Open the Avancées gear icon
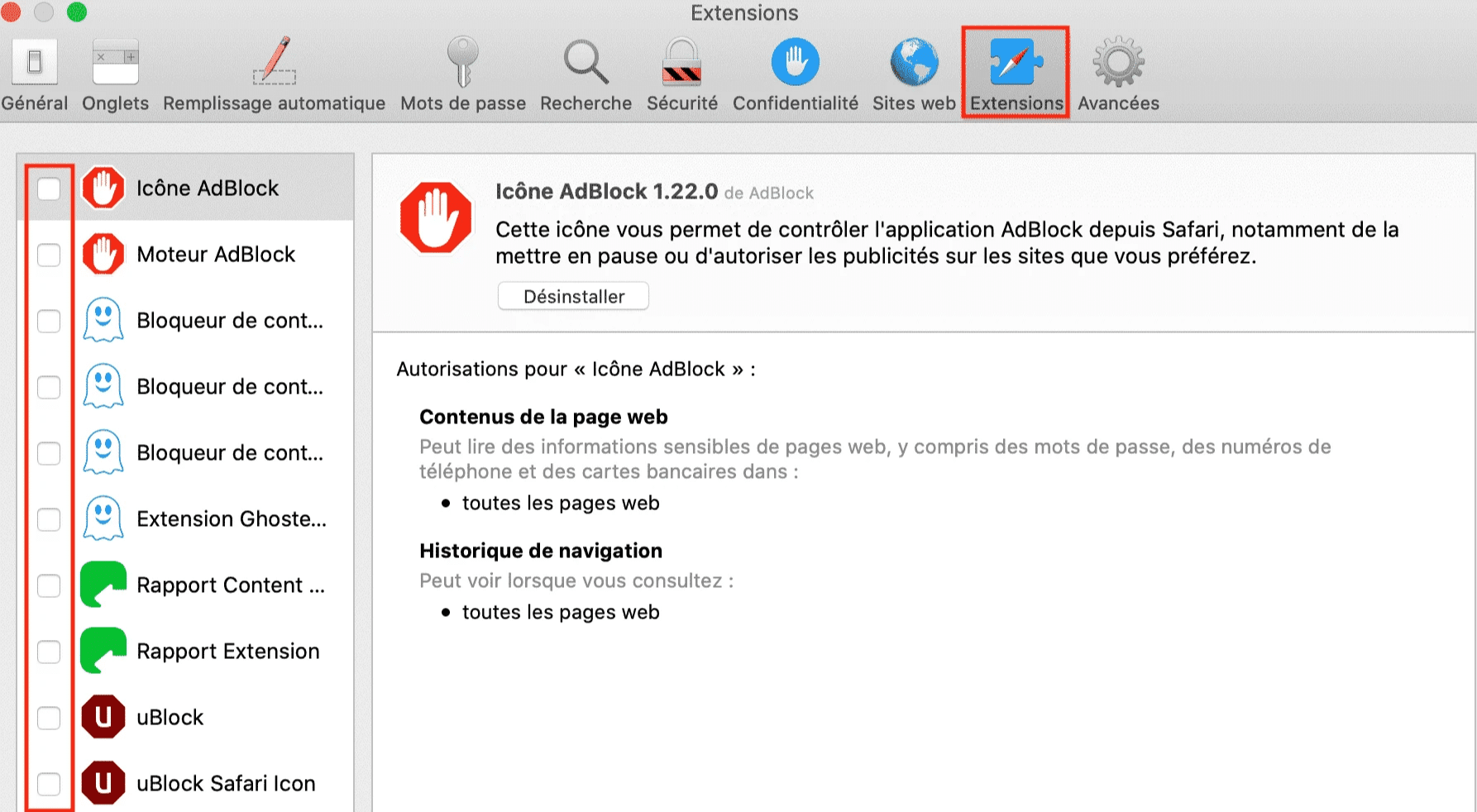Image resolution: width=1477 pixels, height=812 pixels. pyautogui.click(x=1118, y=63)
